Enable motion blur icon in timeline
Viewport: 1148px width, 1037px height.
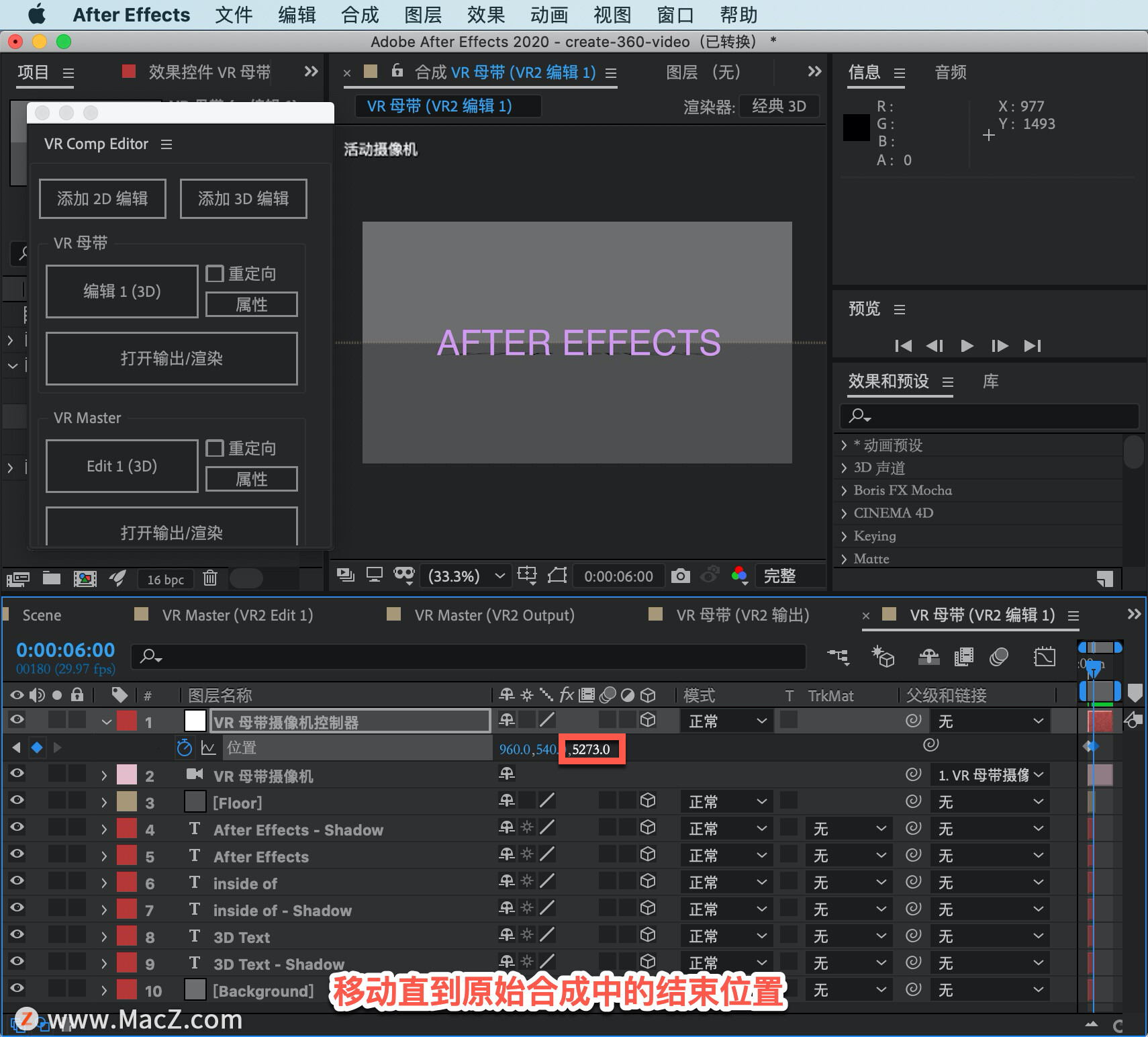click(998, 656)
